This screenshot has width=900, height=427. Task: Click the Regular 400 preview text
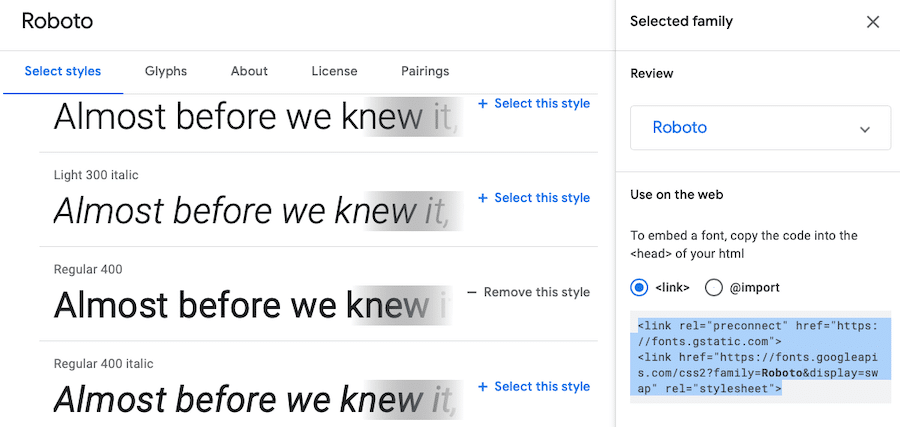click(x=240, y=304)
